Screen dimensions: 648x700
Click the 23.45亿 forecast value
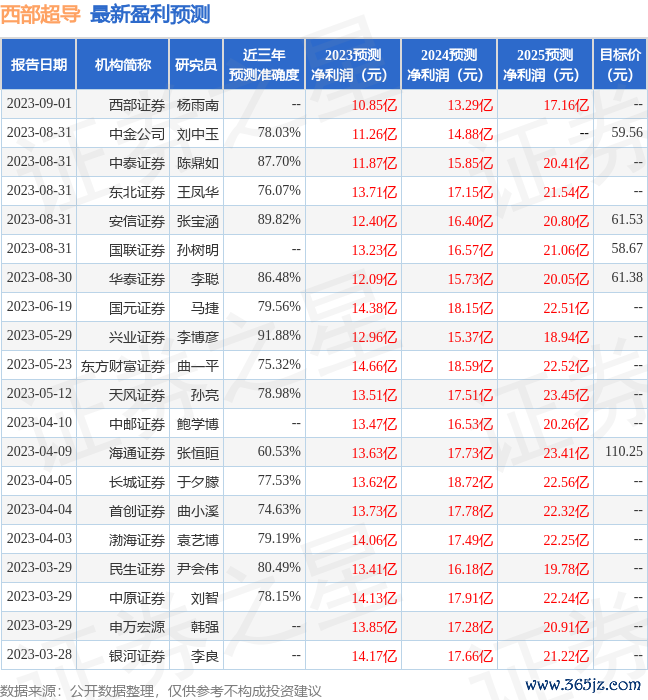pyautogui.click(x=566, y=396)
